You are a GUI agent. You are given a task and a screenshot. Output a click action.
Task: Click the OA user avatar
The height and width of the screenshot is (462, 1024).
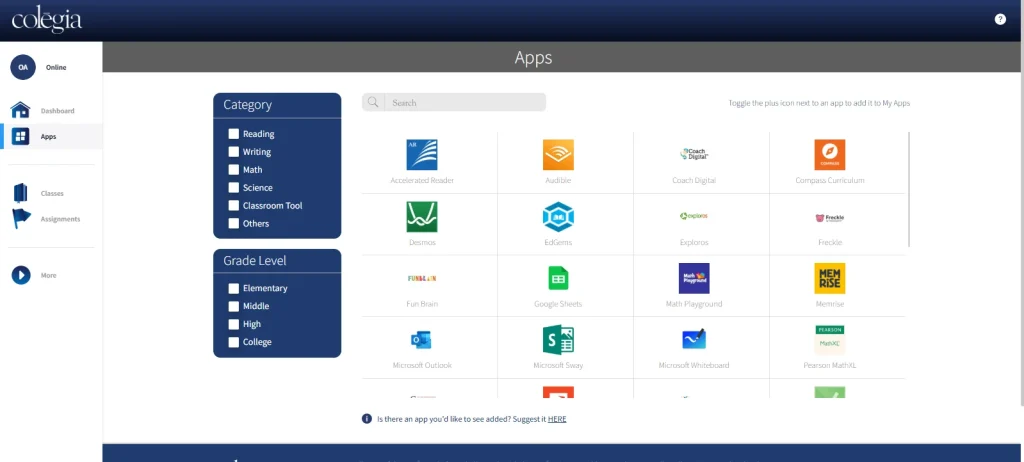pyautogui.click(x=23, y=67)
